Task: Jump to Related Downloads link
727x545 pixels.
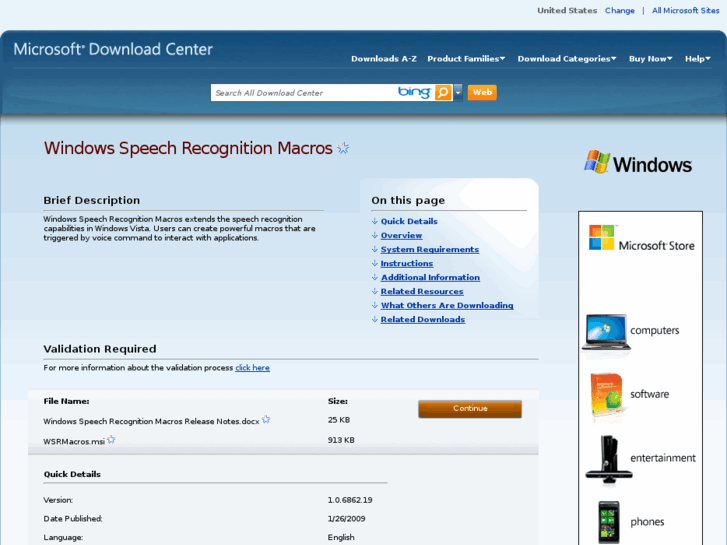Action: [423, 320]
